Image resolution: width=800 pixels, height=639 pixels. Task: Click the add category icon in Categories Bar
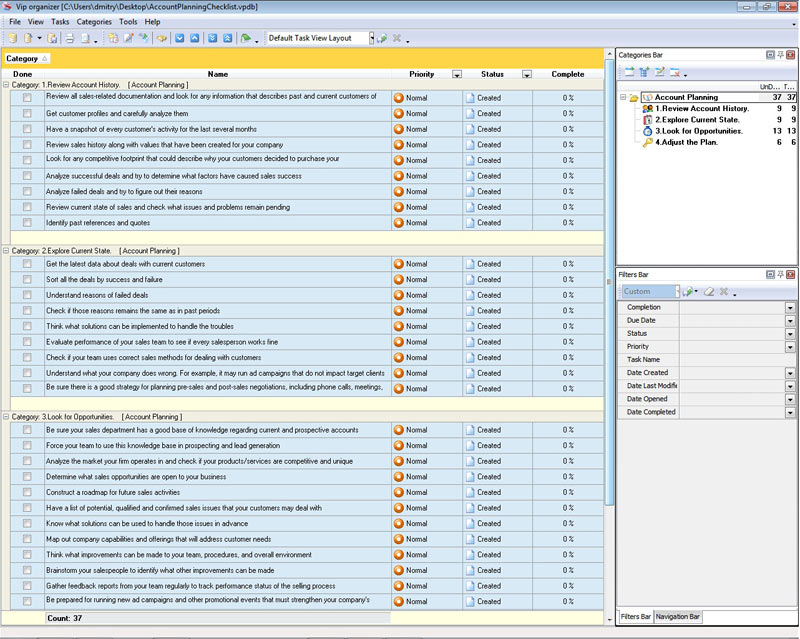point(630,72)
